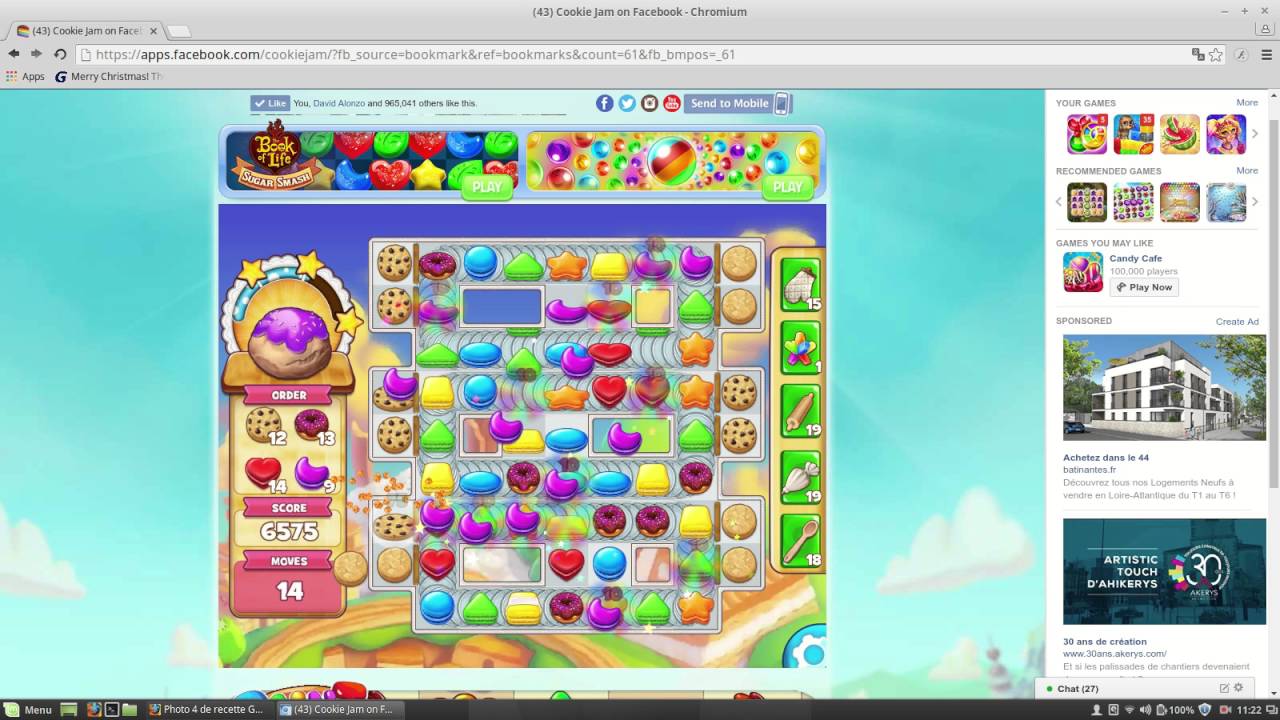This screenshot has height=720, width=1280.
Task: Open chat options gear icon
Action: coord(1239,688)
